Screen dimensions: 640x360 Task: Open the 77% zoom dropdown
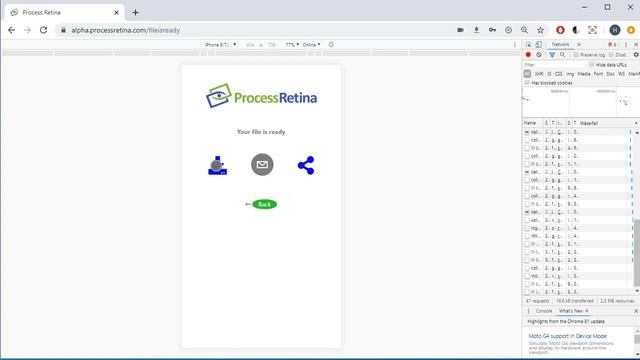pyautogui.click(x=292, y=44)
